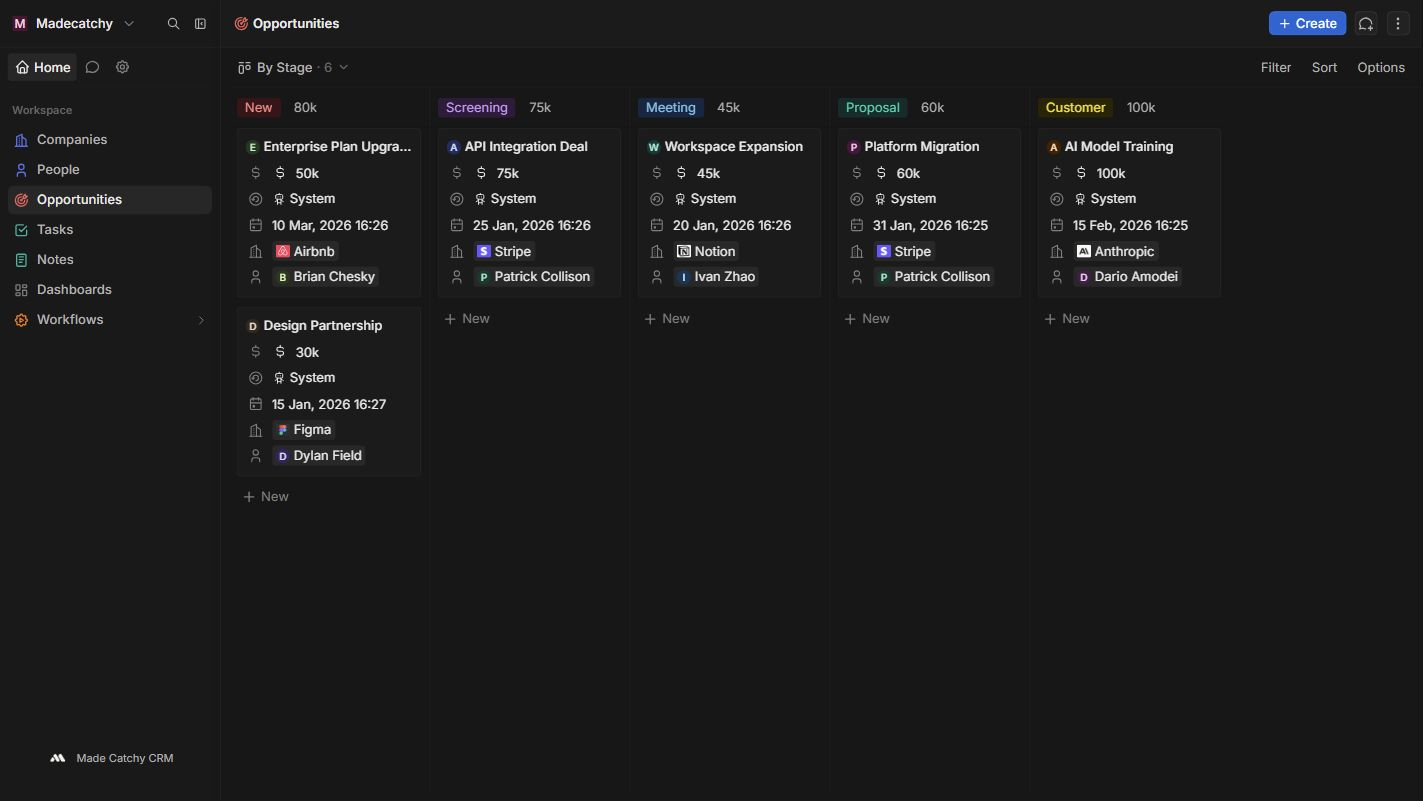Click the Notes icon in sidebar
This screenshot has height=801, width=1423.
click(x=21, y=260)
